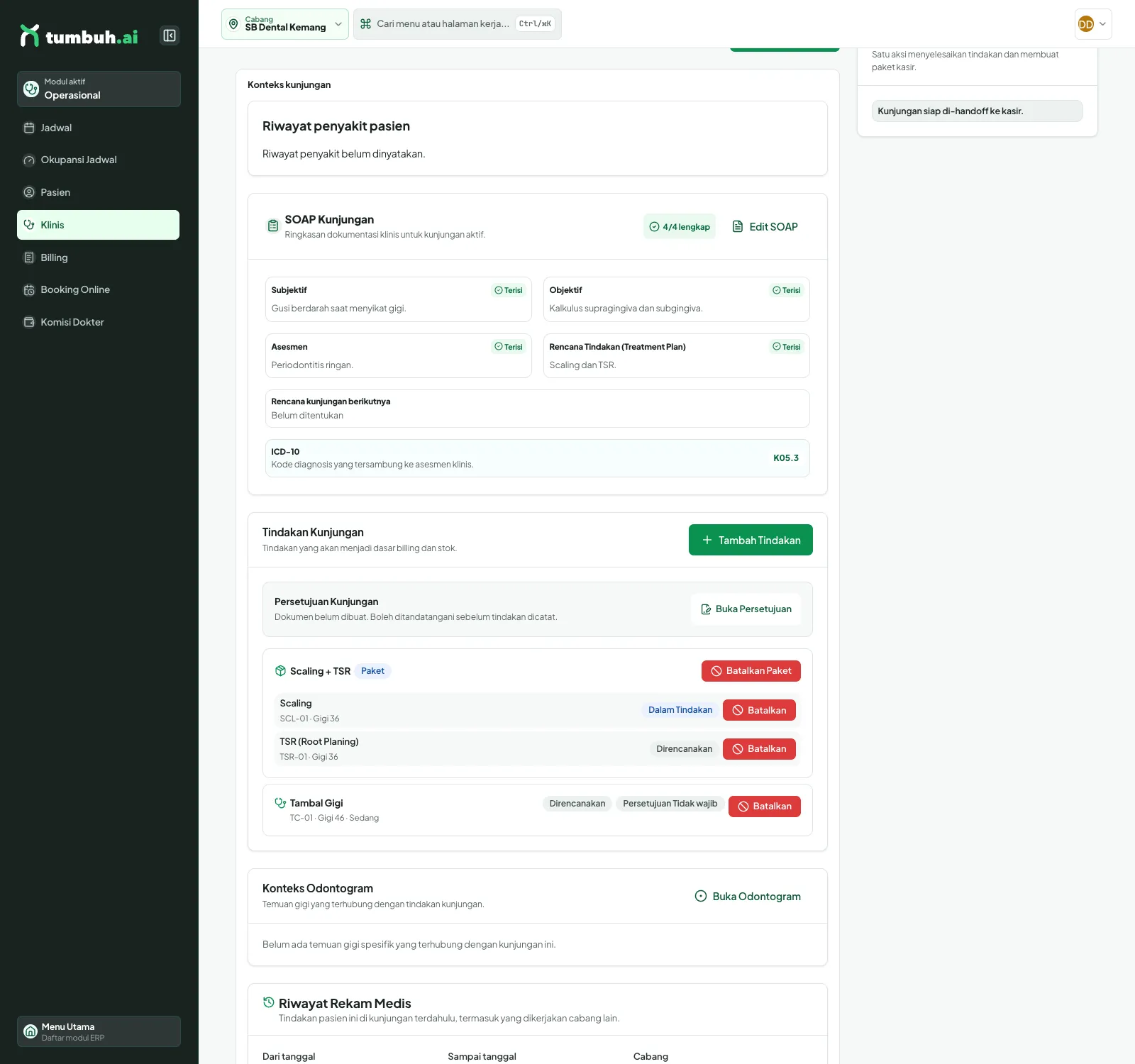Click the branch location pin icon

pos(233,24)
